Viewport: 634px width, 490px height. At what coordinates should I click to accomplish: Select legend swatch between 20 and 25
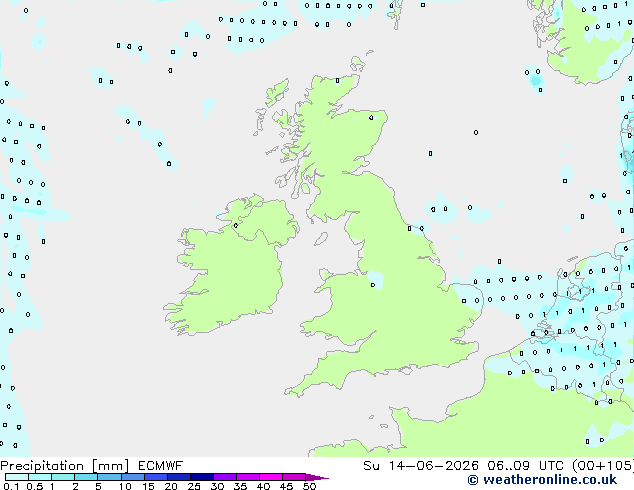tap(179, 477)
